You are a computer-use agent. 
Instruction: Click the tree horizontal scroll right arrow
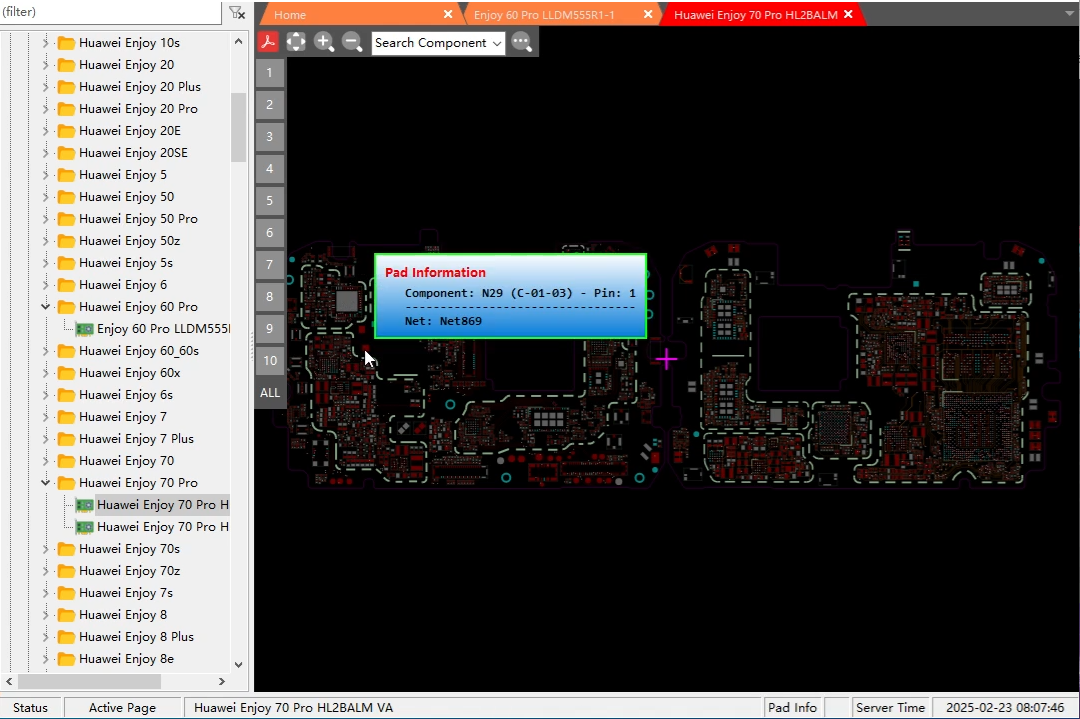tap(222, 681)
